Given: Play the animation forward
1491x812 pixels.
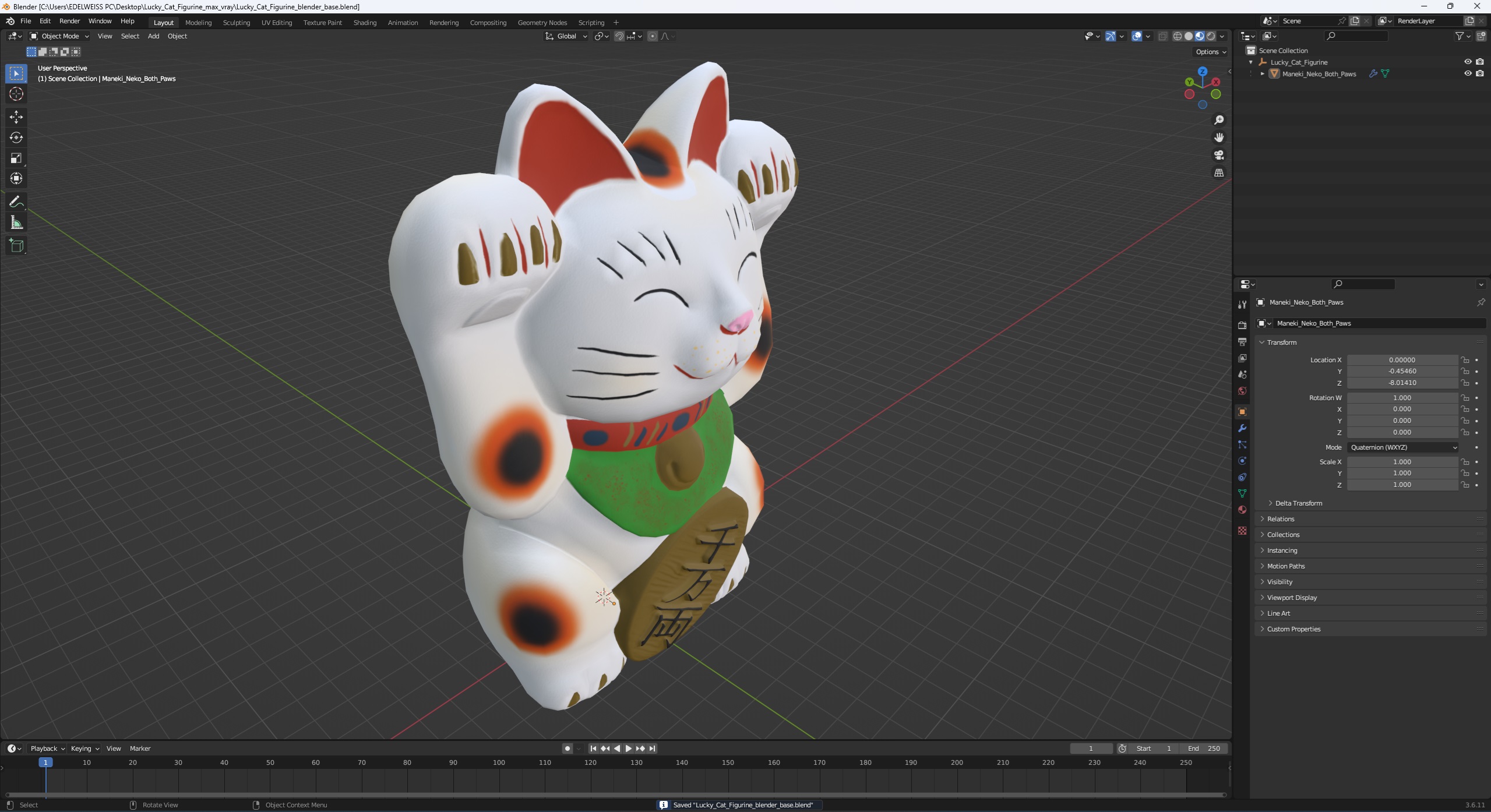Looking at the screenshot, I should point(628,749).
